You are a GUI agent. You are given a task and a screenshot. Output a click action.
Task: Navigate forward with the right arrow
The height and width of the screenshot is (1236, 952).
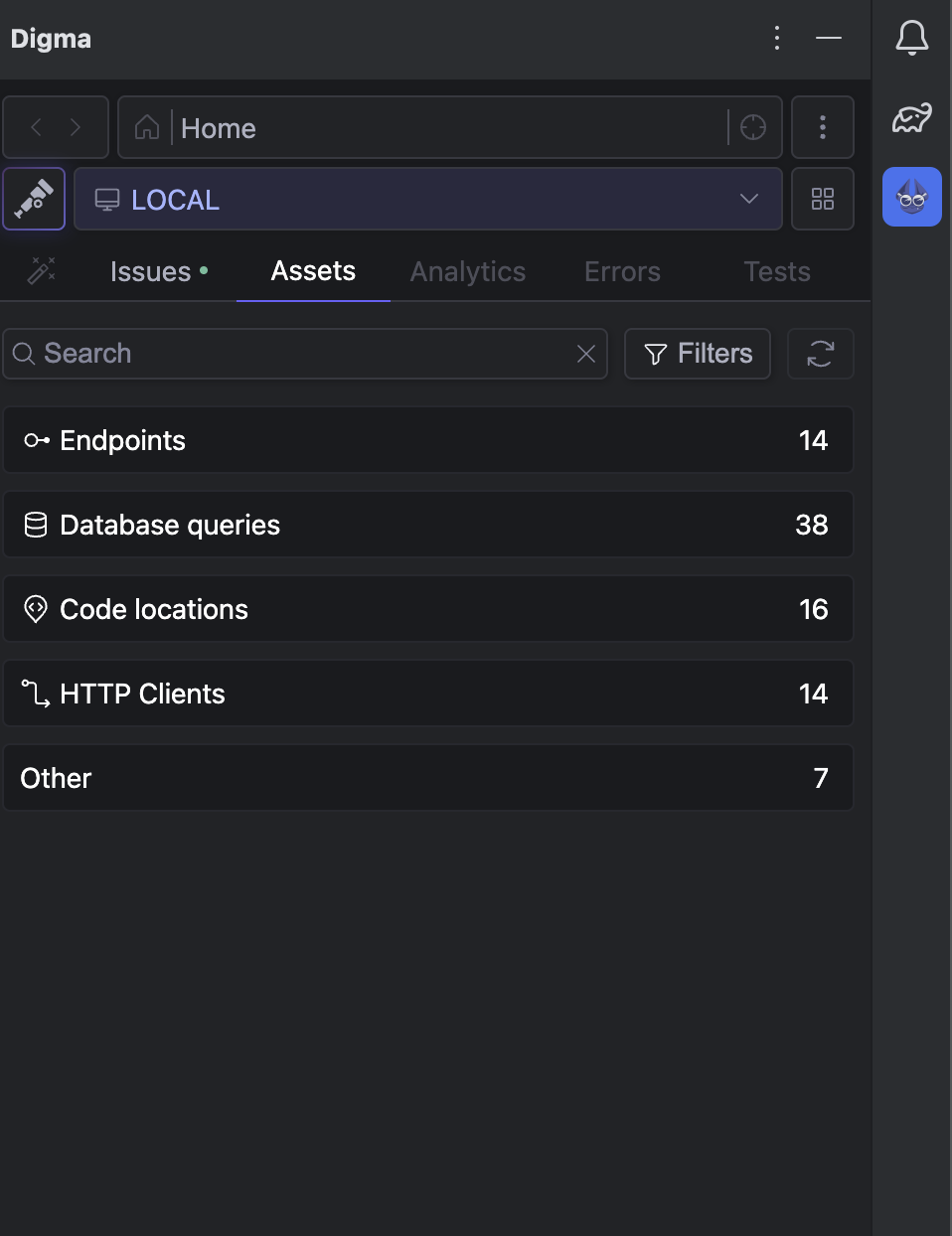[76, 127]
